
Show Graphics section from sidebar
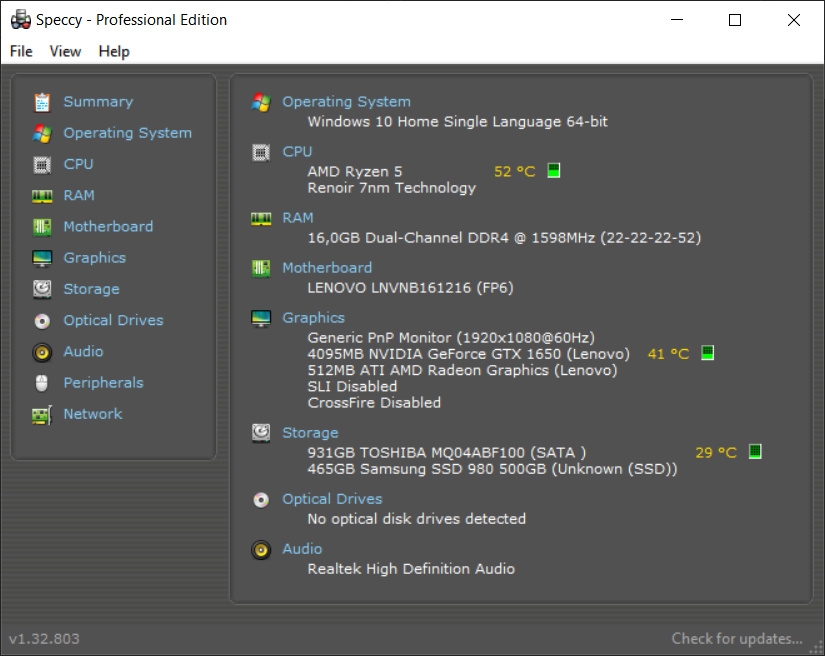[x=94, y=258]
